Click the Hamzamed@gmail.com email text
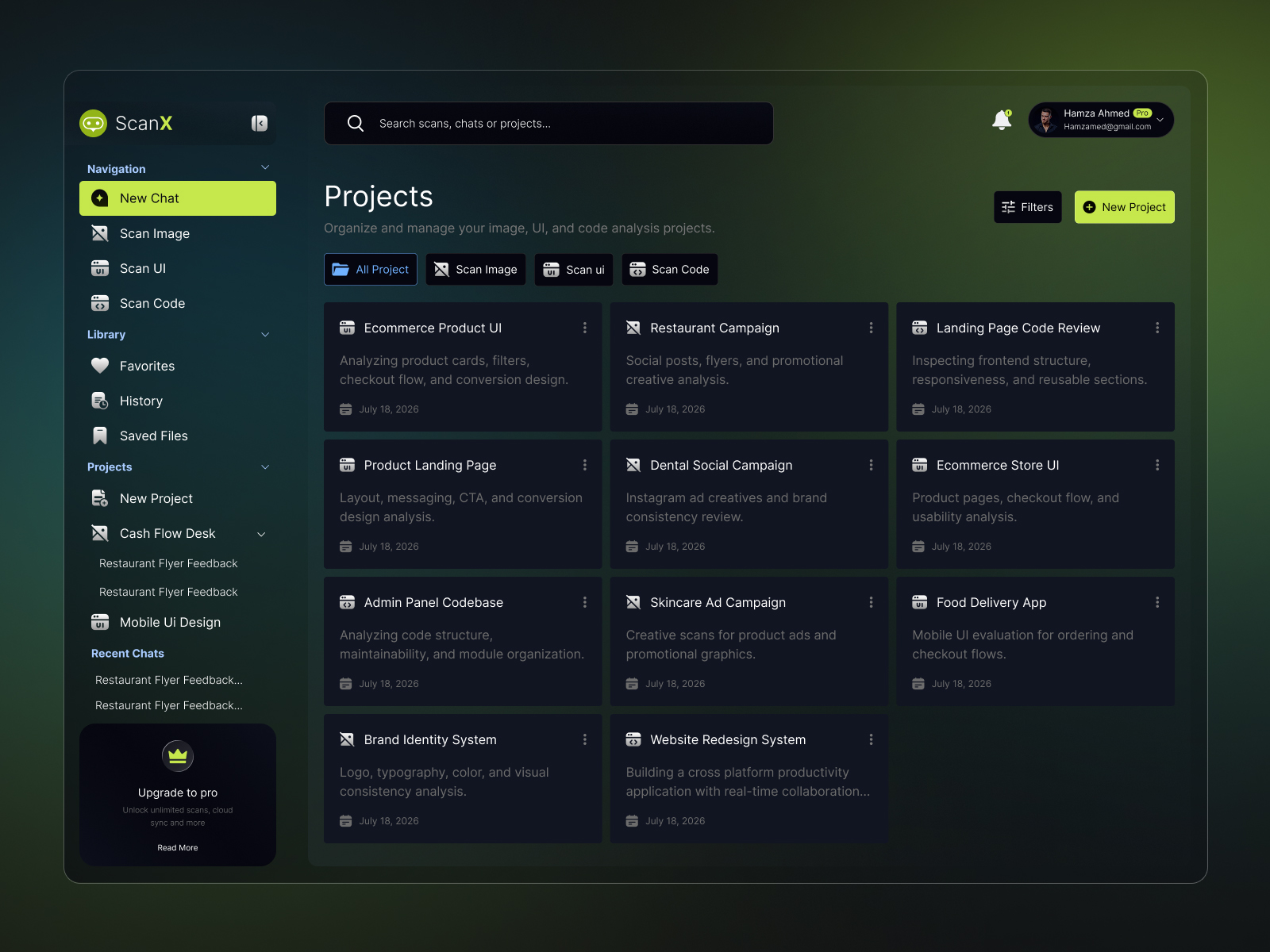Image resolution: width=1270 pixels, height=952 pixels. [1107, 127]
